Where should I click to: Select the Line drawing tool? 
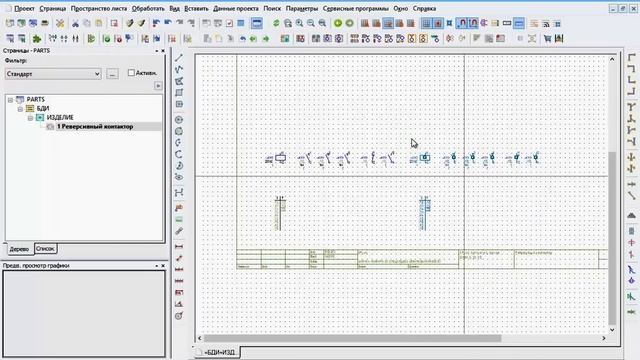(179, 58)
